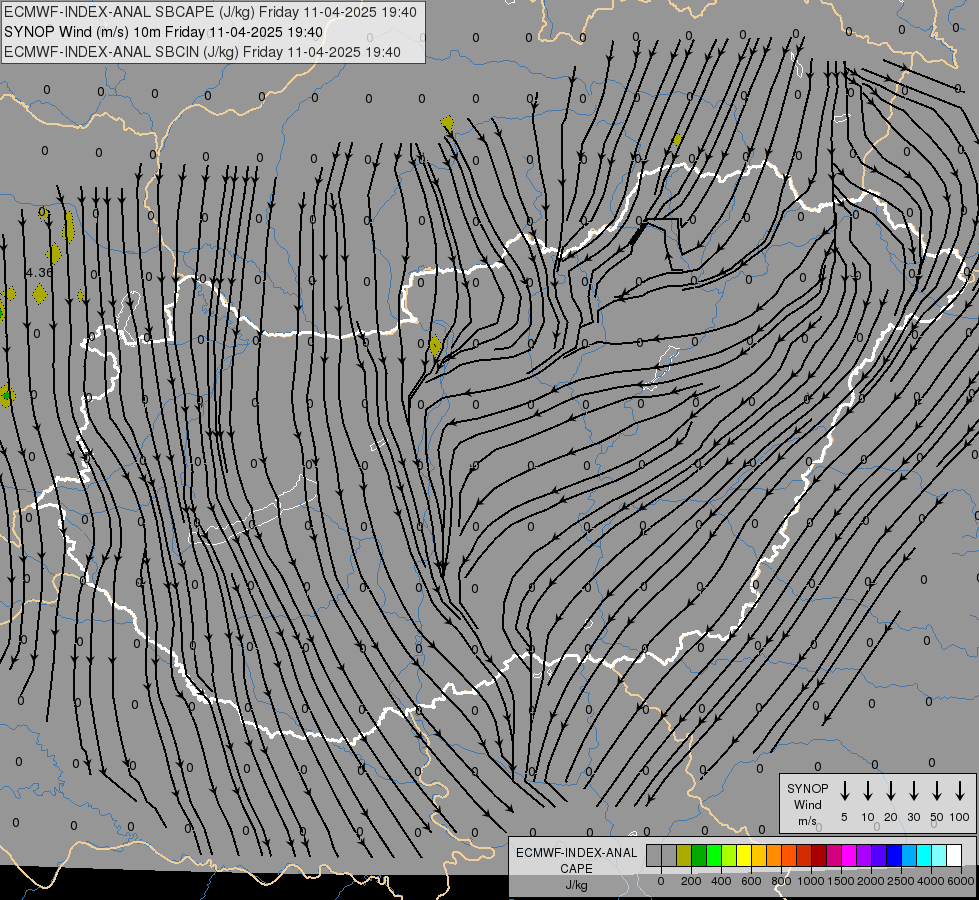Click the SYNOP Wind m/s legend label
The image size is (979, 900).
point(807,804)
